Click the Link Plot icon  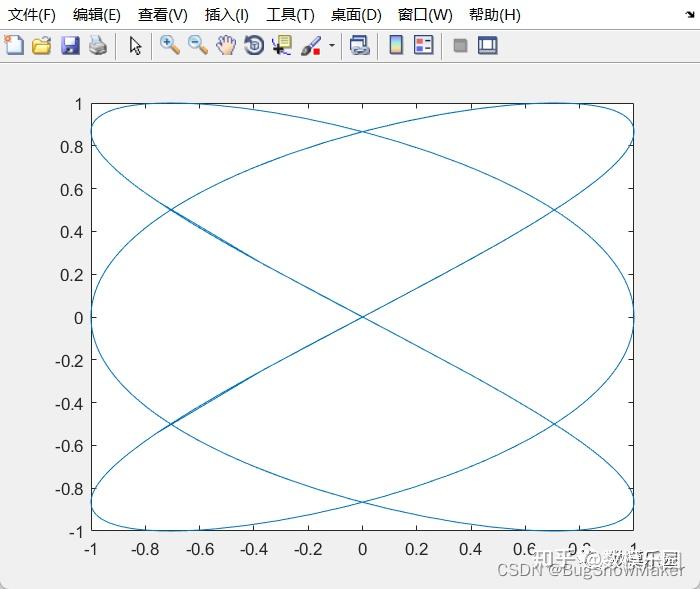click(x=359, y=46)
